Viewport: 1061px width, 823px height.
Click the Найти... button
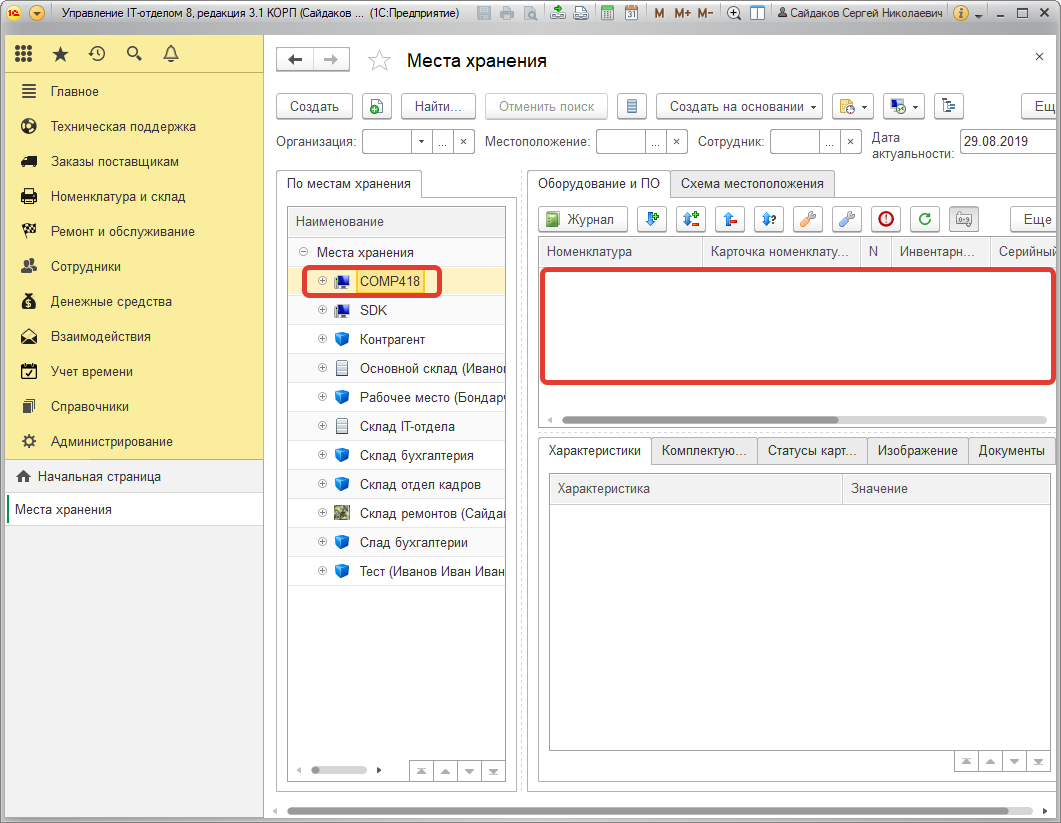pyautogui.click(x=438, y=106)
